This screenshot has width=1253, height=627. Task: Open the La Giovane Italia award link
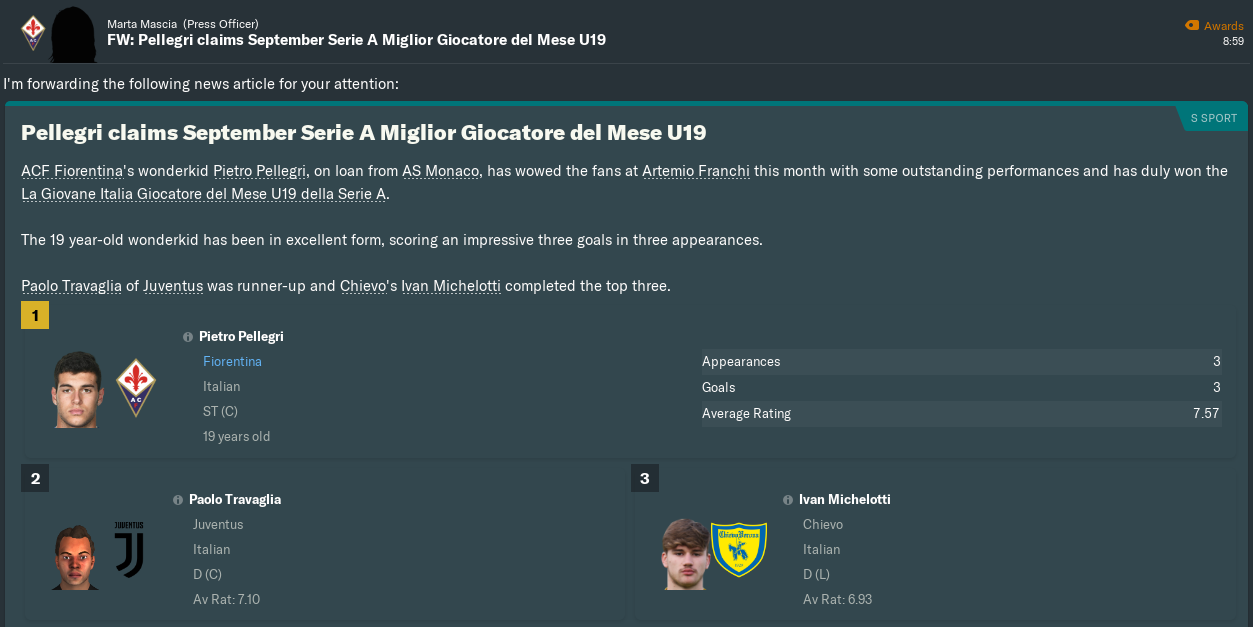(x=203, y=194)
